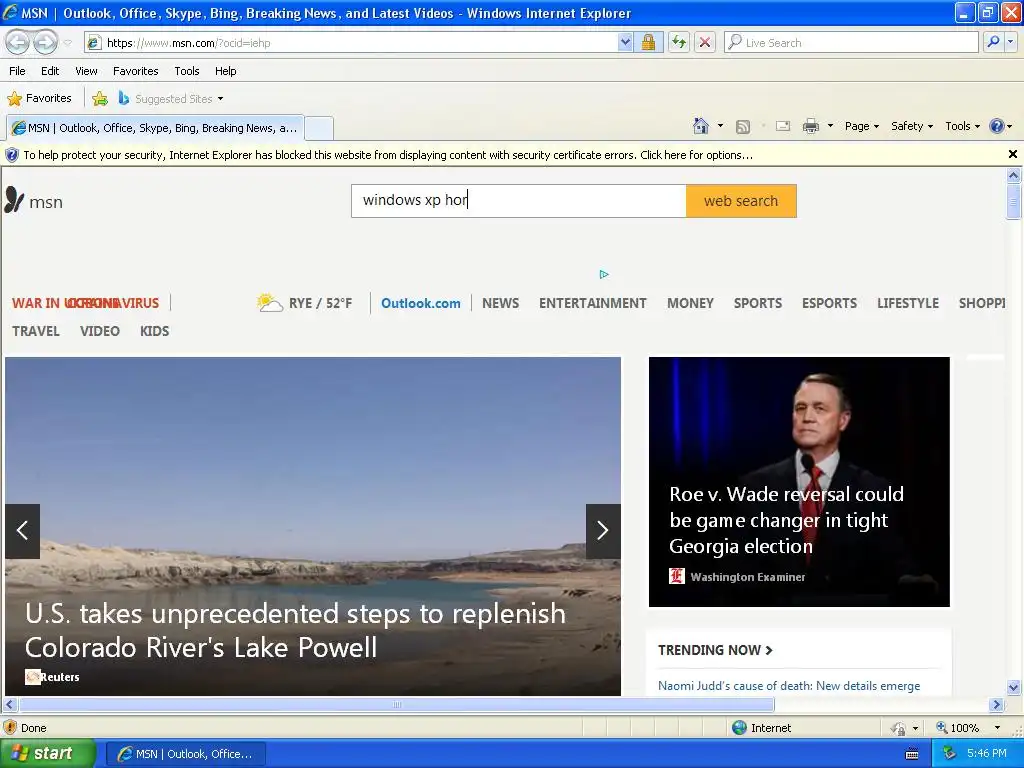The width and height of the screenshot is (1024, 768).
Task: Expand the Print options dropdown arrow
Action: point(830,126)
